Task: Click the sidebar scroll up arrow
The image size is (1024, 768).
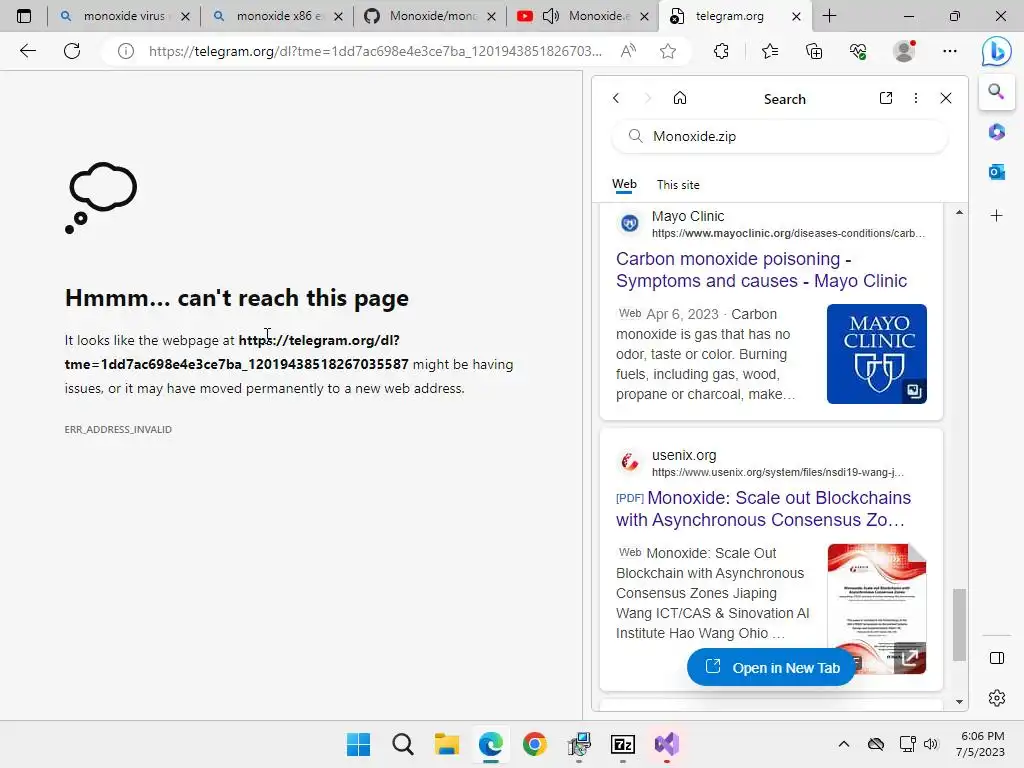Action: tap(959, 212)
